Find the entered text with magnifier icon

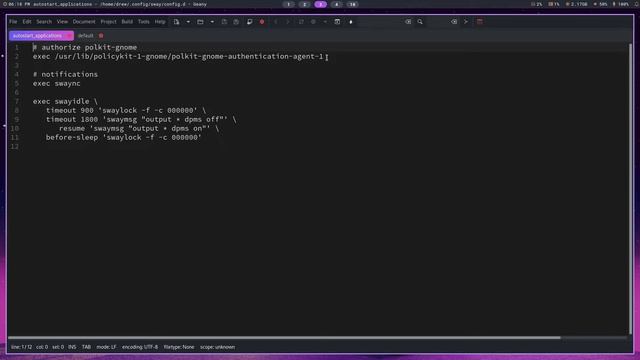point(420,22)
